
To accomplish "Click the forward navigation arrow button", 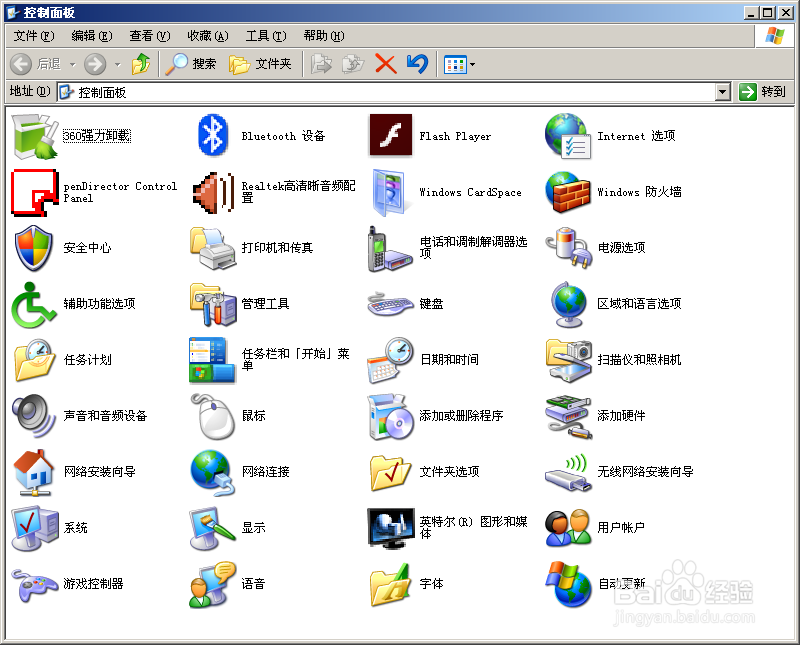I will (x=95, y=64).
